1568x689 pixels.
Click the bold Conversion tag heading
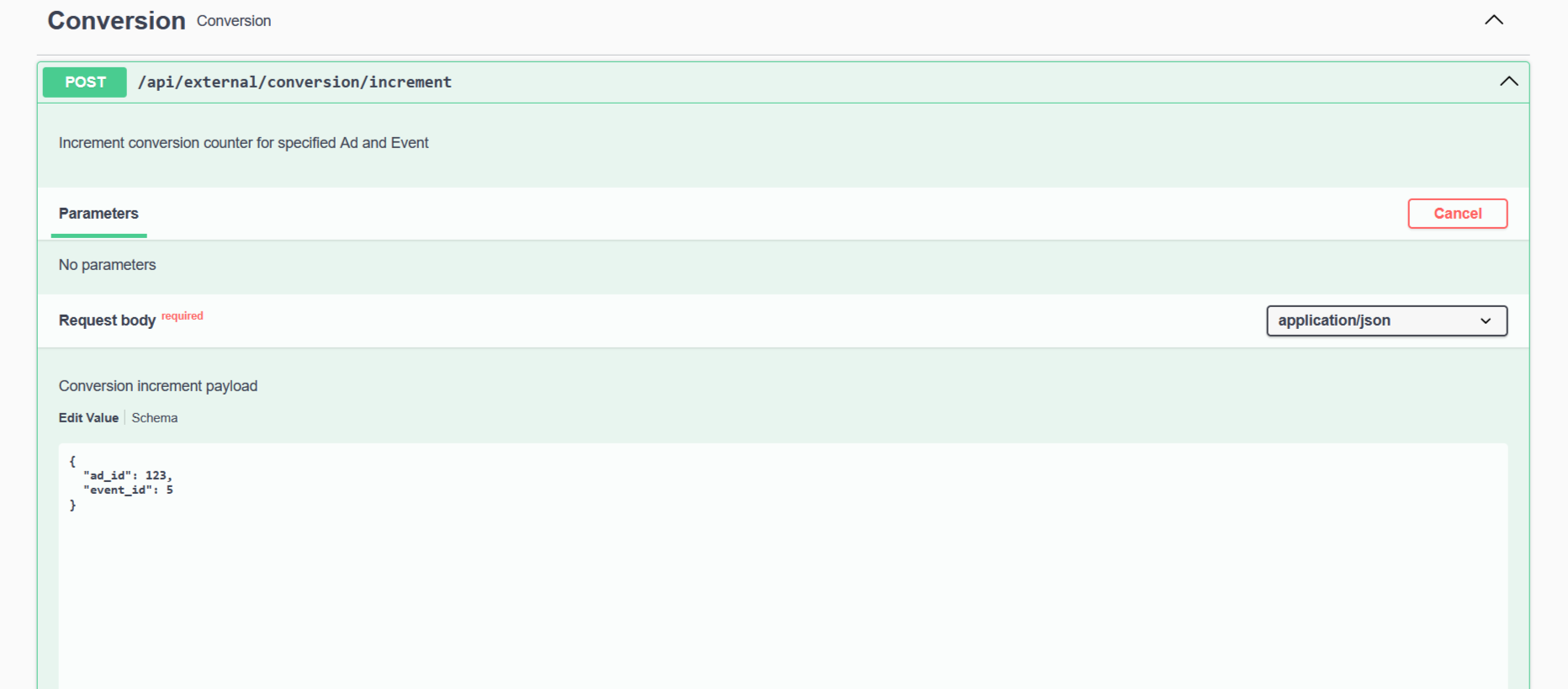[x=116, y=21]
